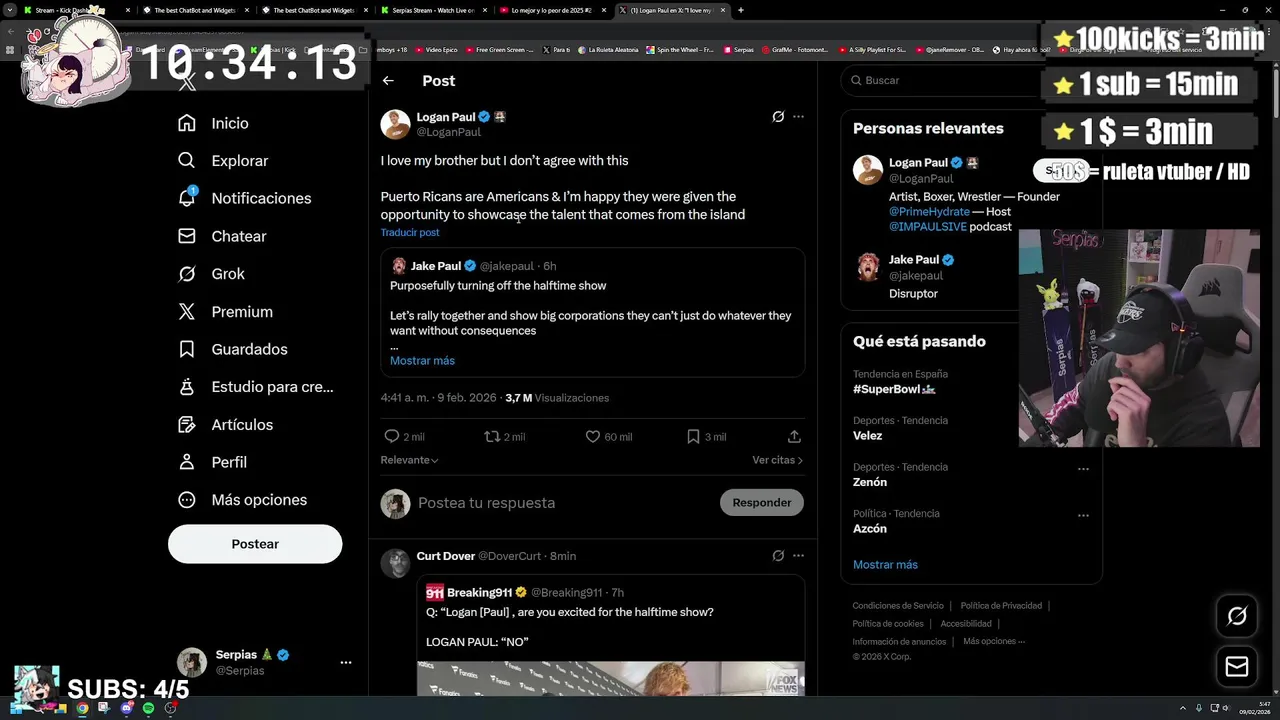
Task: Click the taskbar clock showing 5:47
Action: tap(1254, 708)
